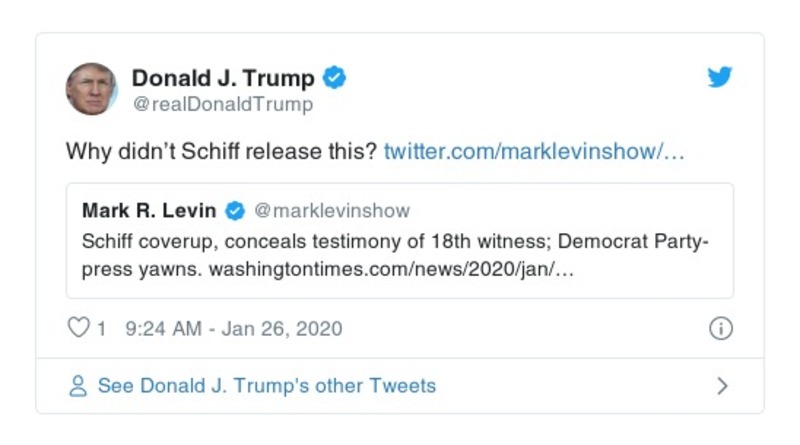Select "See Donald J. Trump's other Tweets"

266,386
